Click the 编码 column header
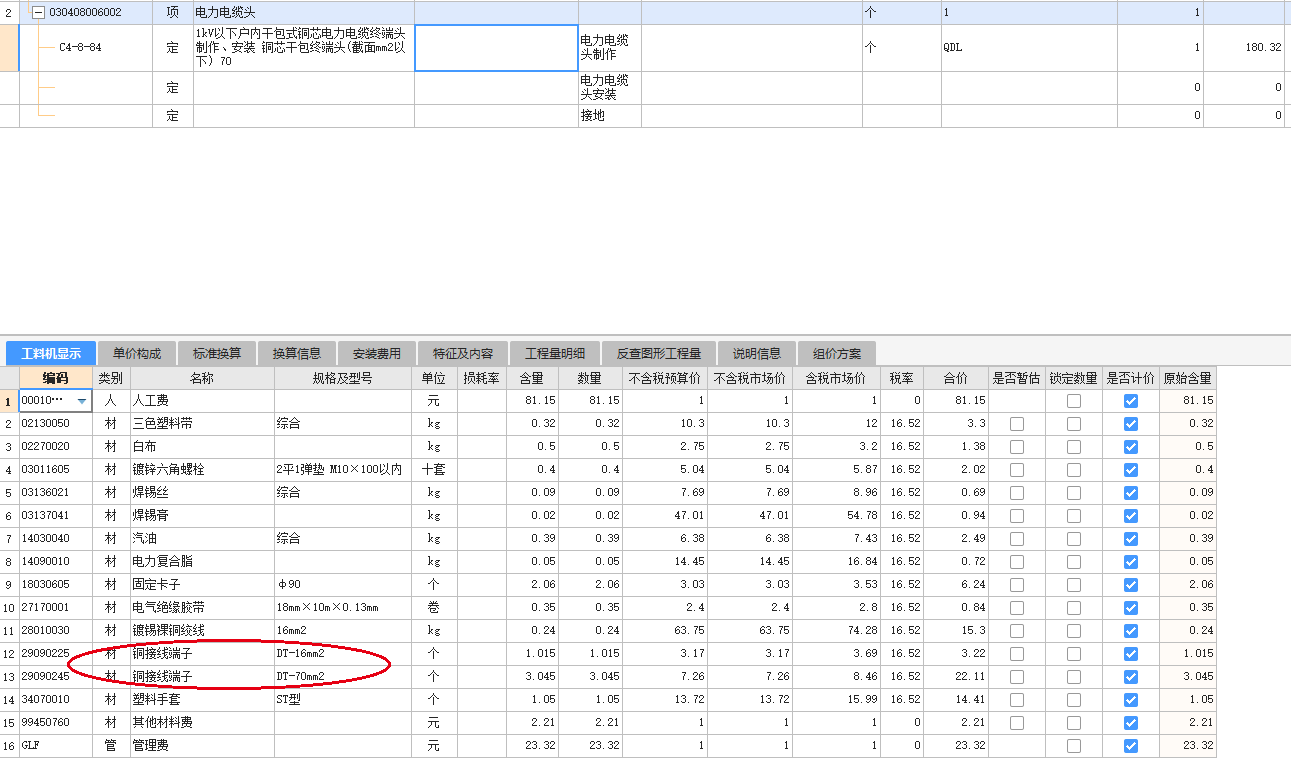 [x=56, y=378]
